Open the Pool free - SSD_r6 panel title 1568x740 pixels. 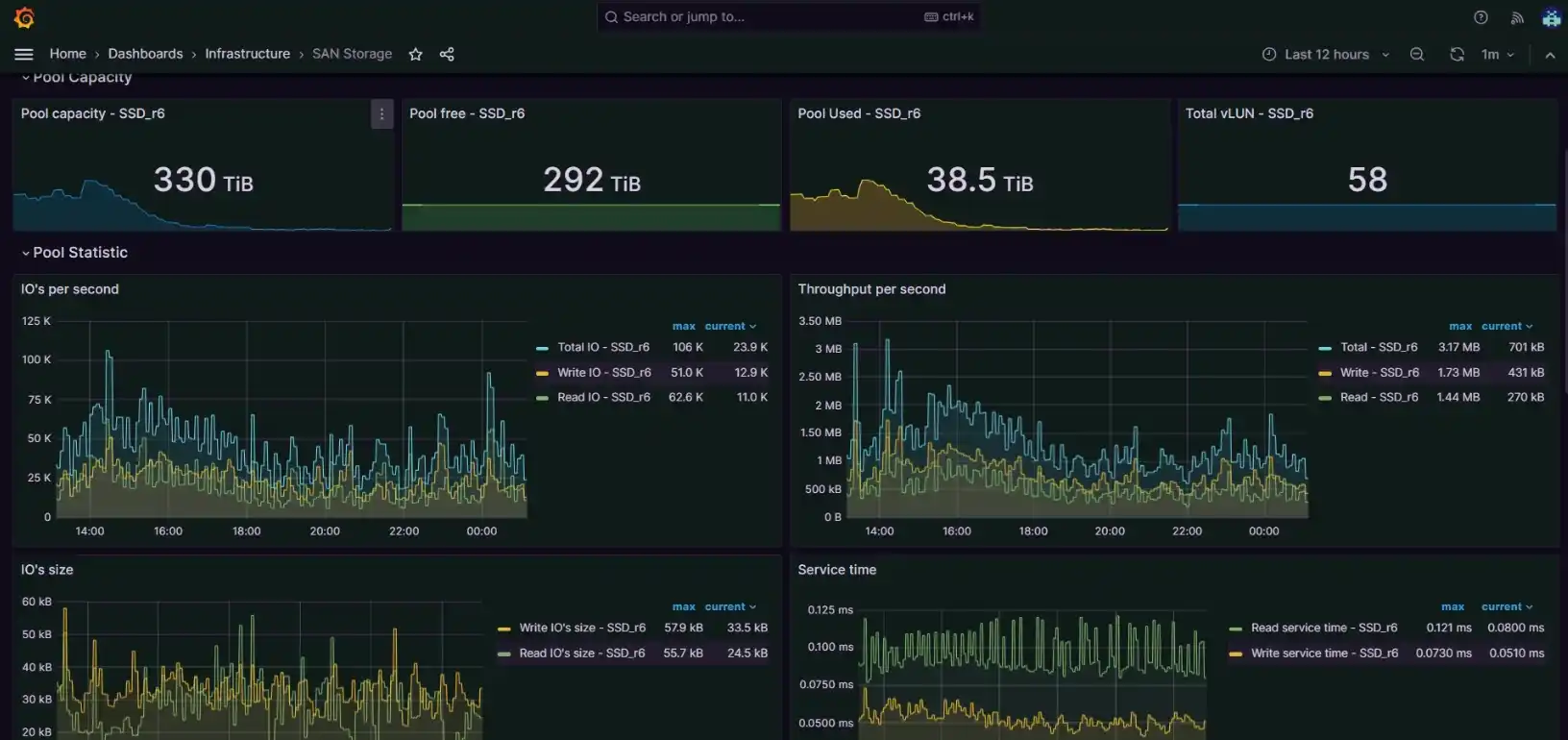(x=467, y=113)
